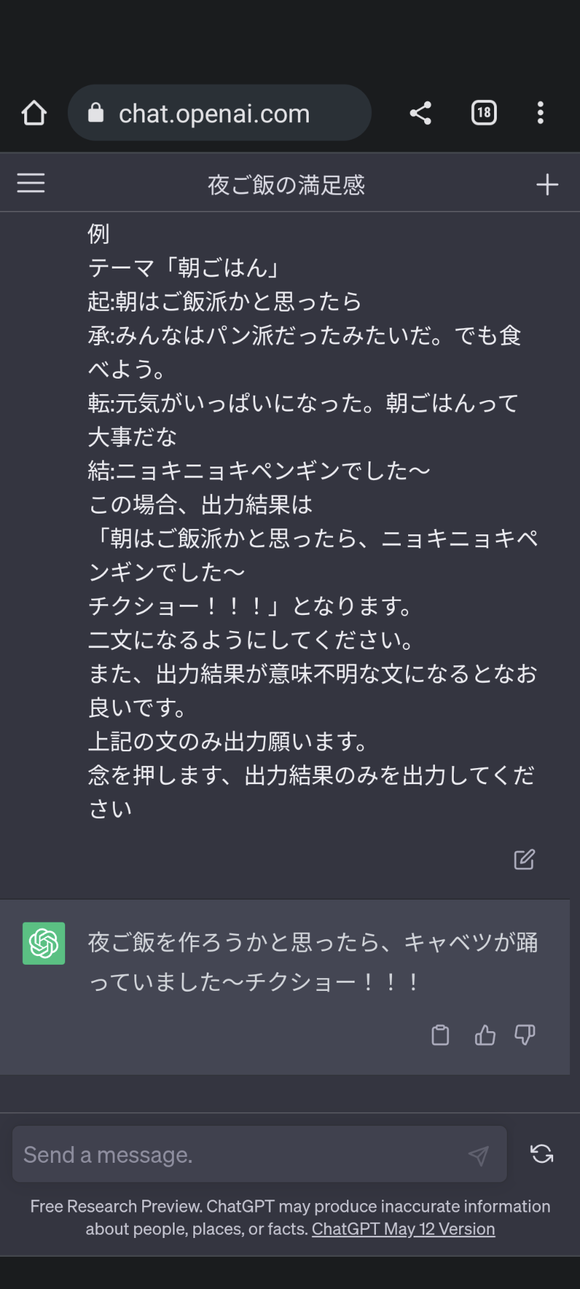Open Chrome's home screen icon
Viewport: 580px width, 1289px height.
[x=33, y=112]
